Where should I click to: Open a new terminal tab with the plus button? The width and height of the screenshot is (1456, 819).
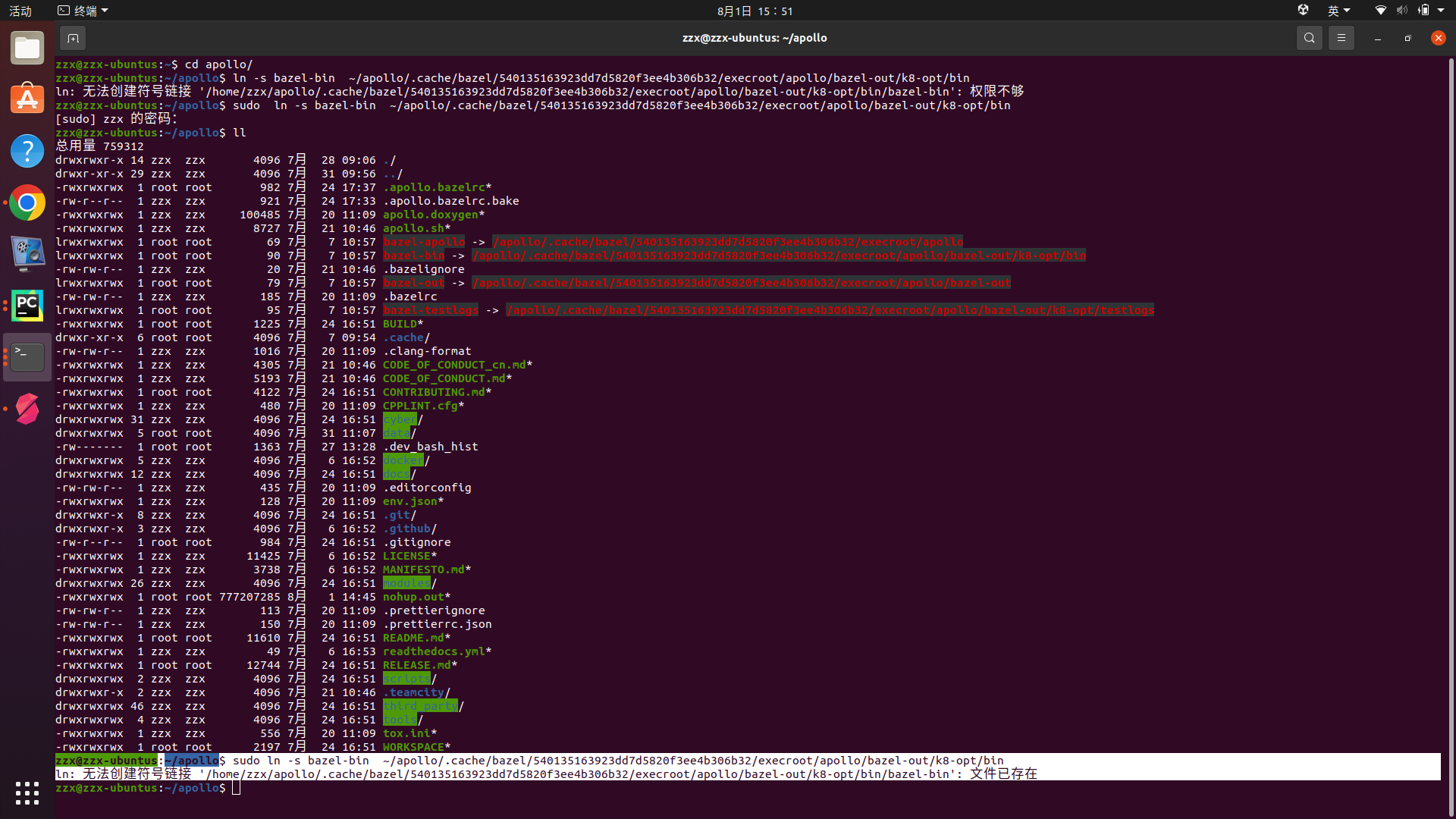click(x=73, y=37)
